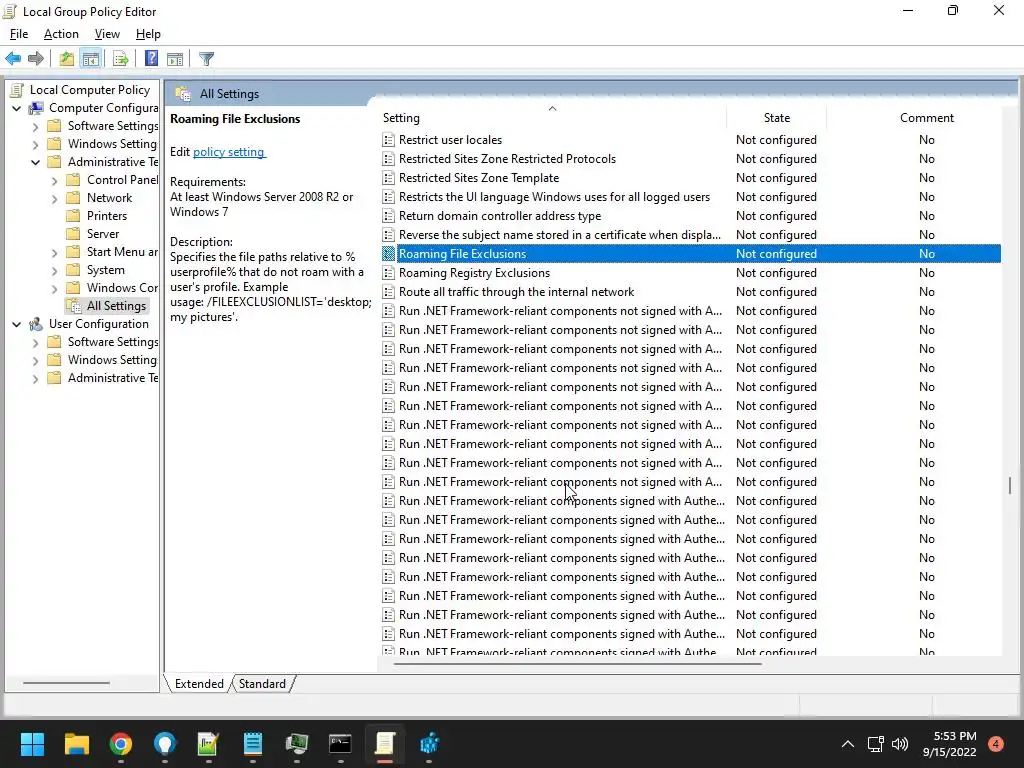Click the Local Computer Policy root icon

click(18, 90)
